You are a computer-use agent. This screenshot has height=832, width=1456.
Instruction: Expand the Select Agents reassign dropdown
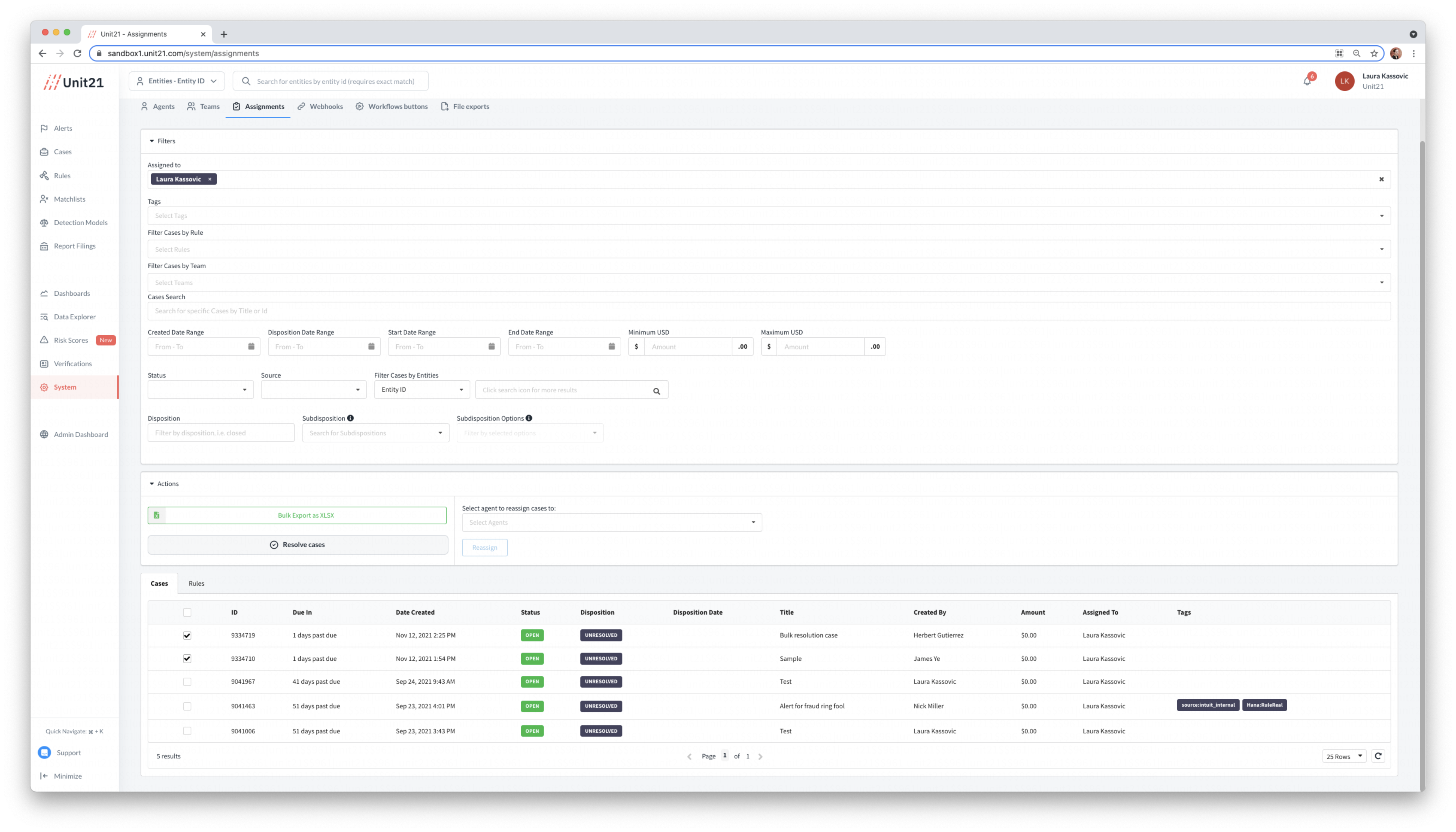pos(611,522)
